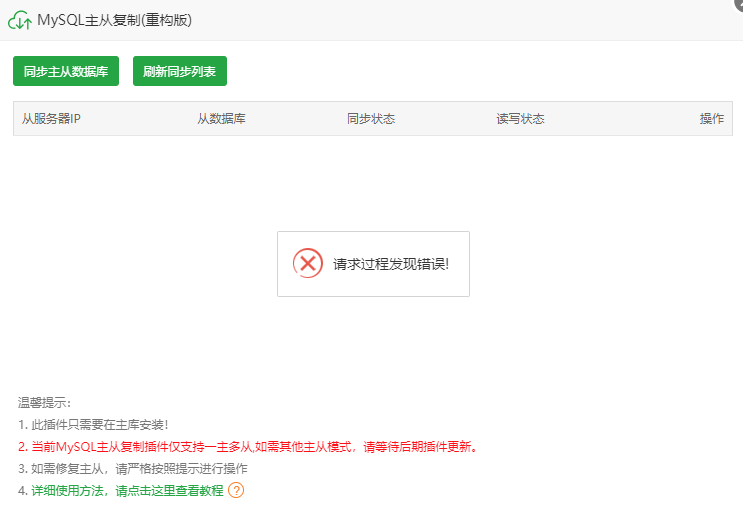Click the MySQL replication cloud sync icon

click(20, 20)
